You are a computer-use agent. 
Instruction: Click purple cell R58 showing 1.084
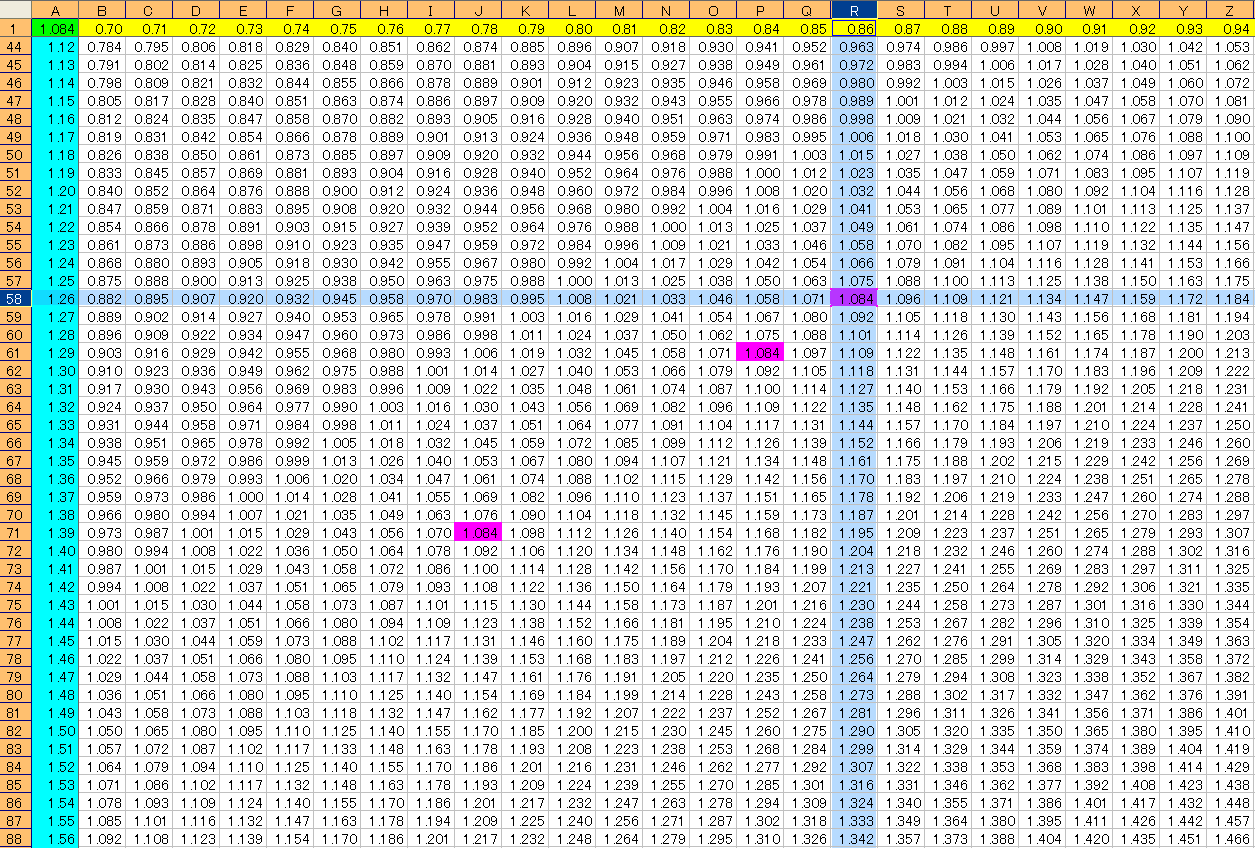pos(854,299)
